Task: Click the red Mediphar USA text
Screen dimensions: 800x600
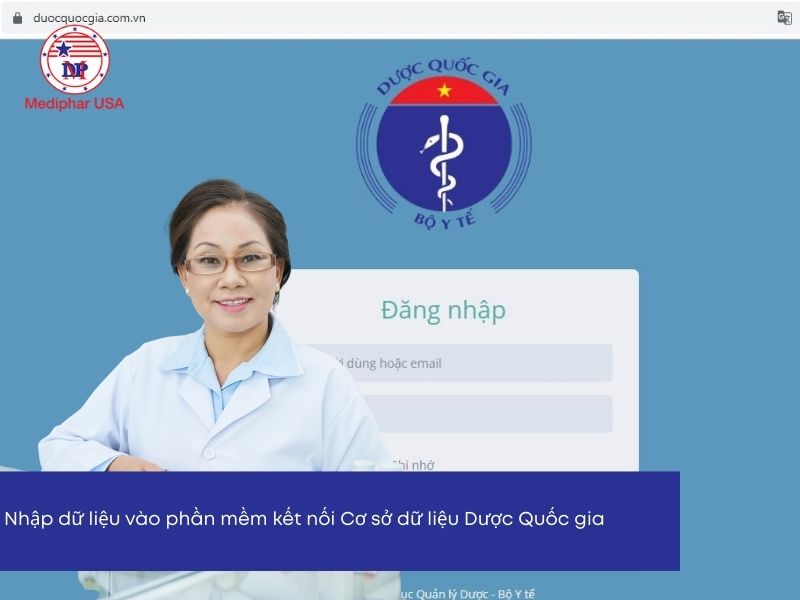Action: tap(74, 104)
